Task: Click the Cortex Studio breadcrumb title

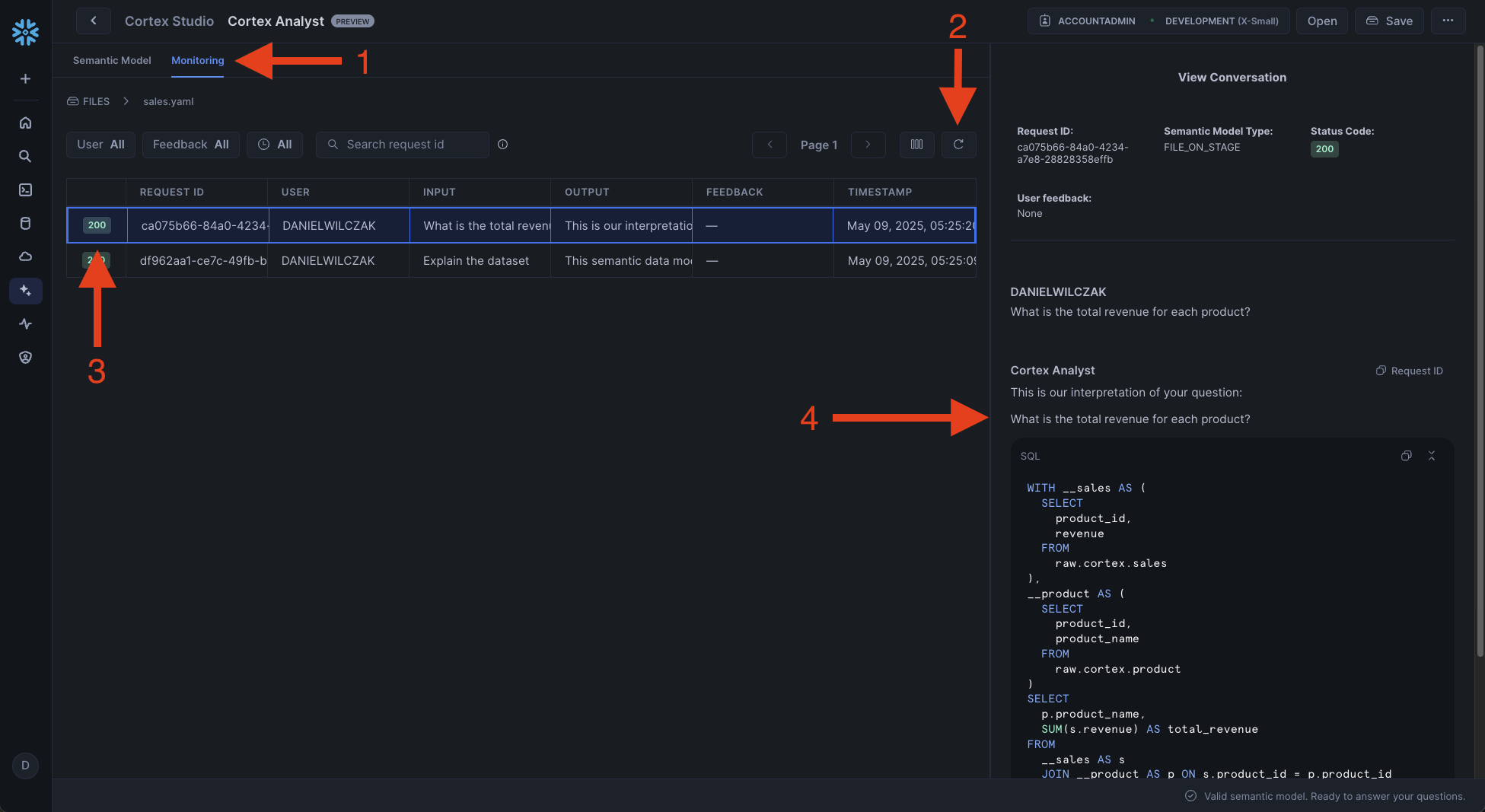Action: pos(169,21)
